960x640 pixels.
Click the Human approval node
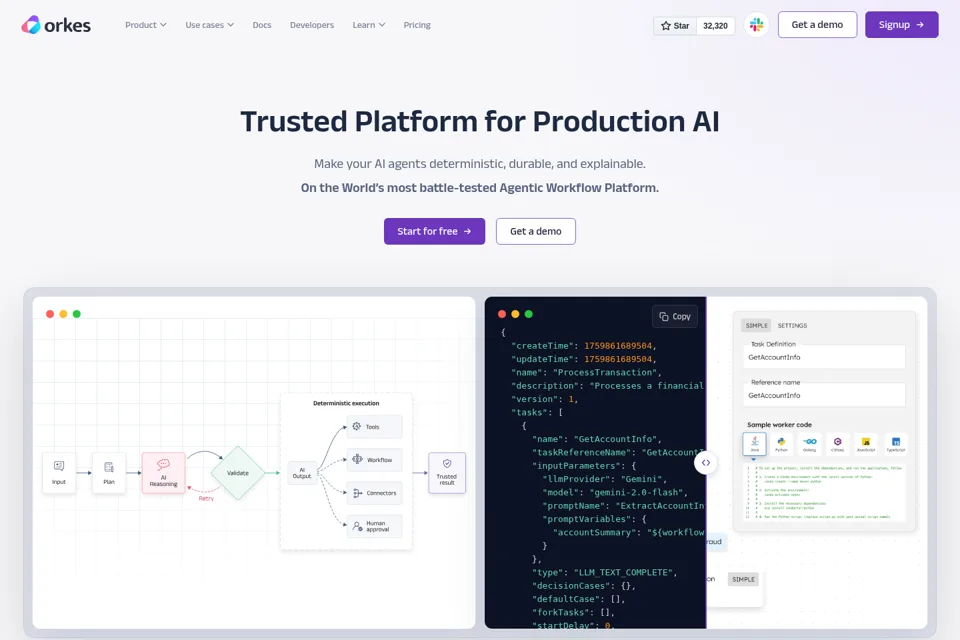pyautogui.click(x=375, y=526)
